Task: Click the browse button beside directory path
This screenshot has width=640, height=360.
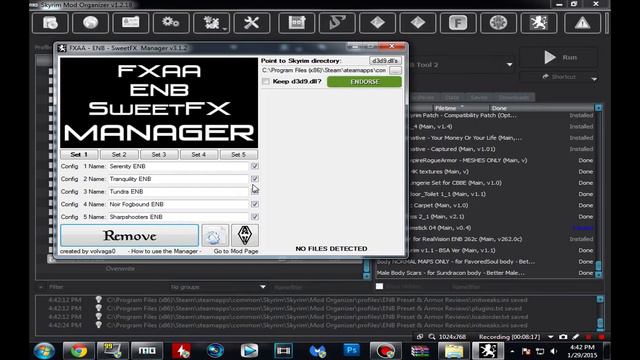Action: coord(395,70)
